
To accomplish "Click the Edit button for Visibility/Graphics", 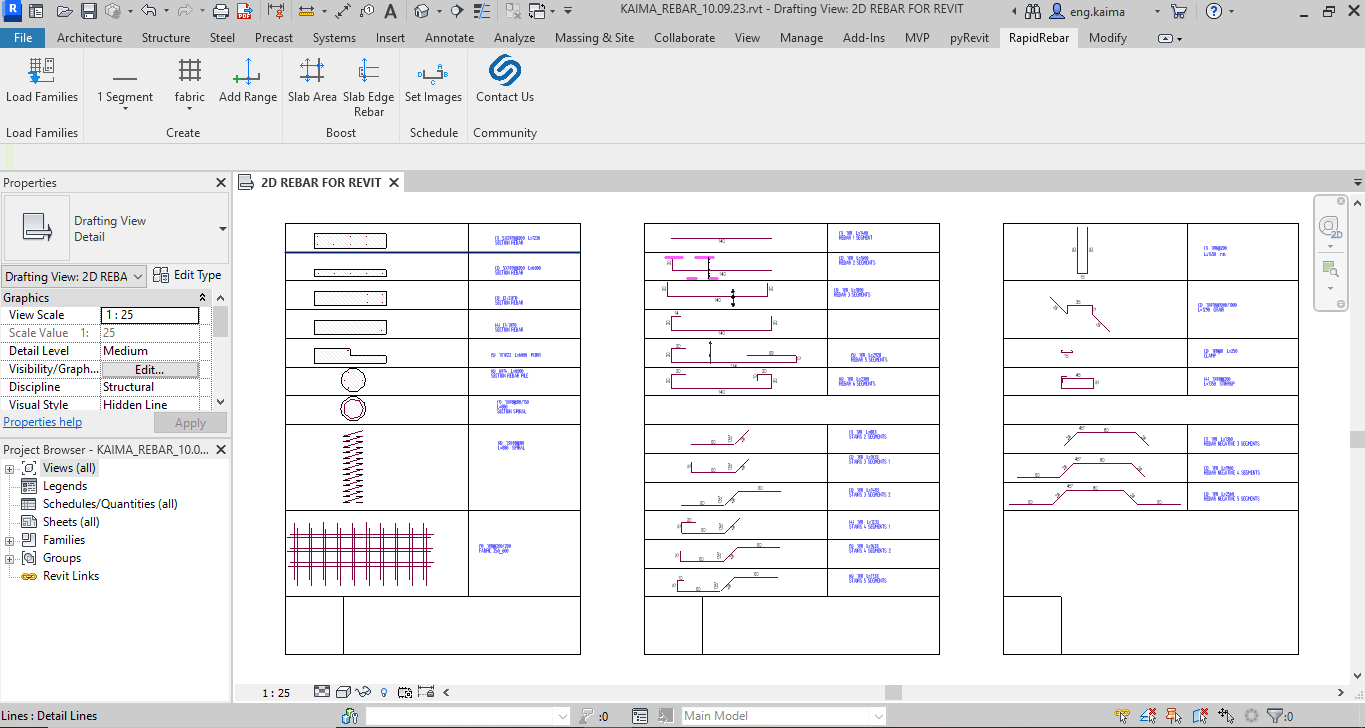I will pos(150,370).
